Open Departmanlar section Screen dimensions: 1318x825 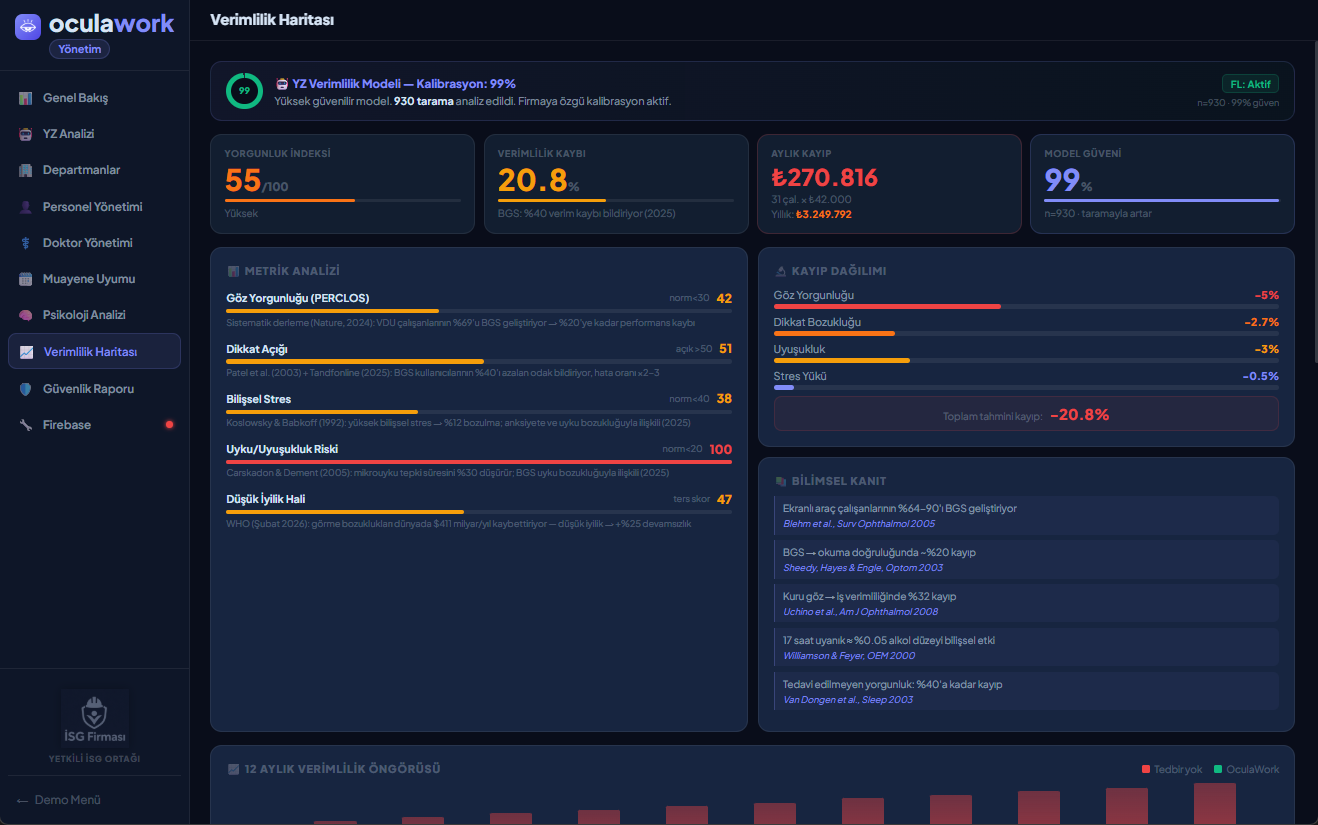pos(94,170)
